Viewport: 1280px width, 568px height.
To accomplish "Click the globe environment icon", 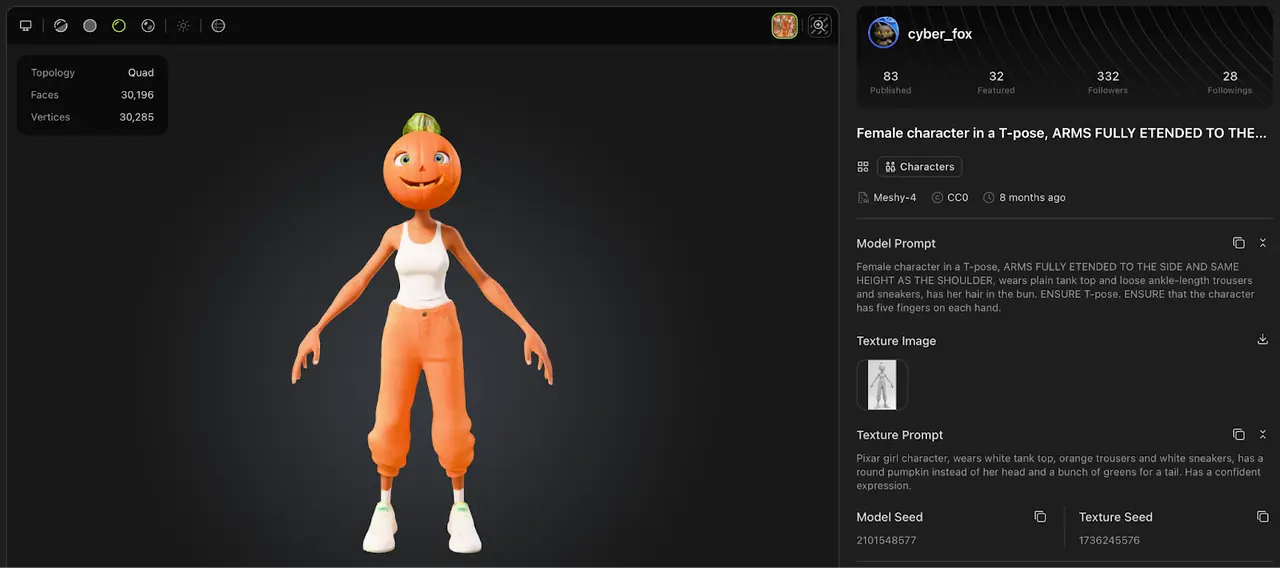I will [x=218, y=26].
